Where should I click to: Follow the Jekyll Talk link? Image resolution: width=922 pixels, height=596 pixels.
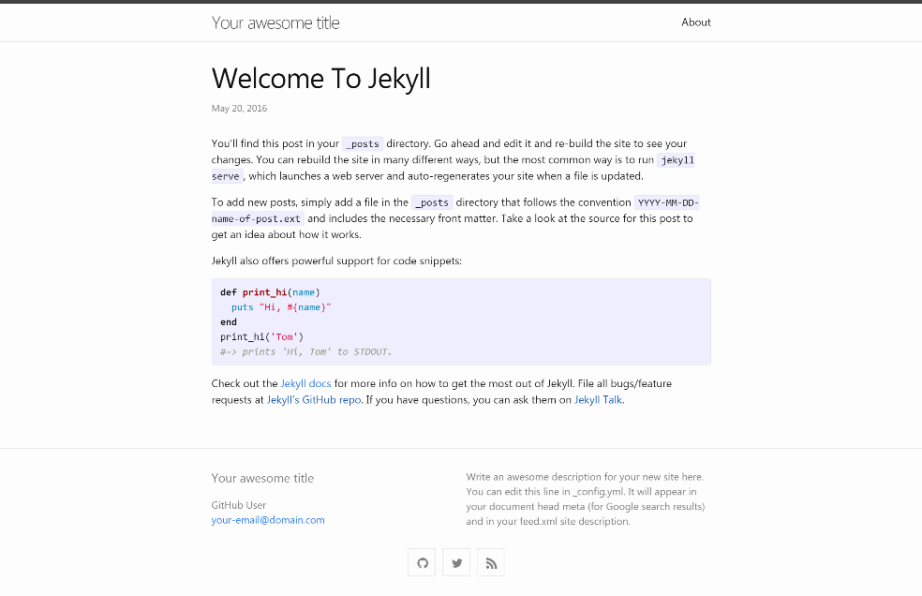[598, 400]
